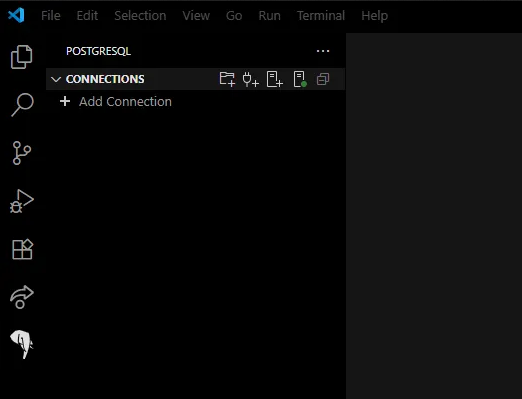Open the Search view in activity bar
Viewport: 522px width, 399px height.
tap(22, 105)
